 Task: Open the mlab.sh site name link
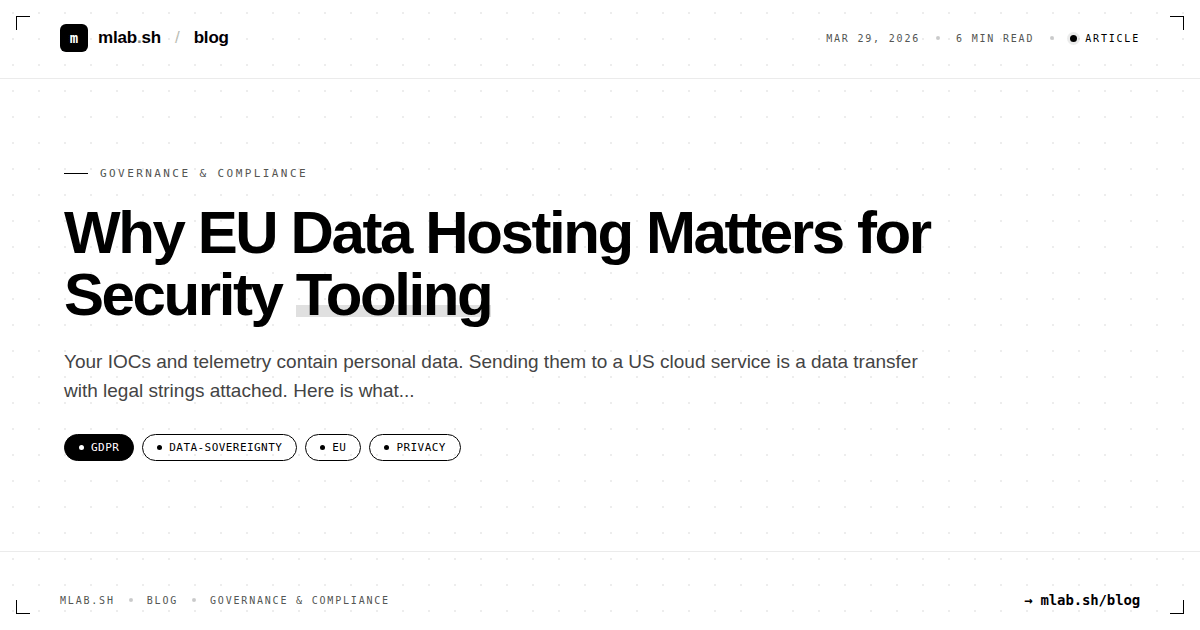click(x=129, y=38)
